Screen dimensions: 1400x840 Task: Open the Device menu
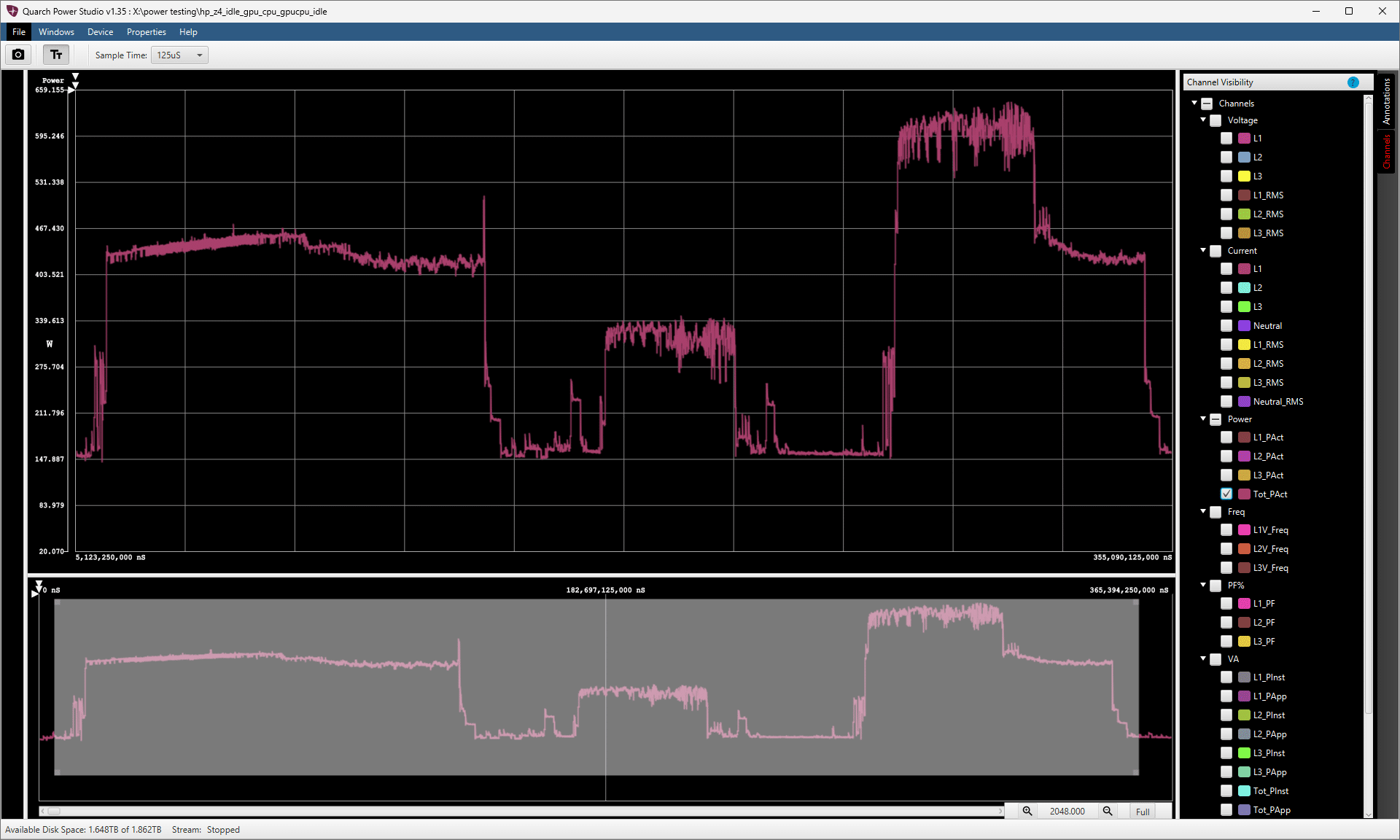coord(100,32)
